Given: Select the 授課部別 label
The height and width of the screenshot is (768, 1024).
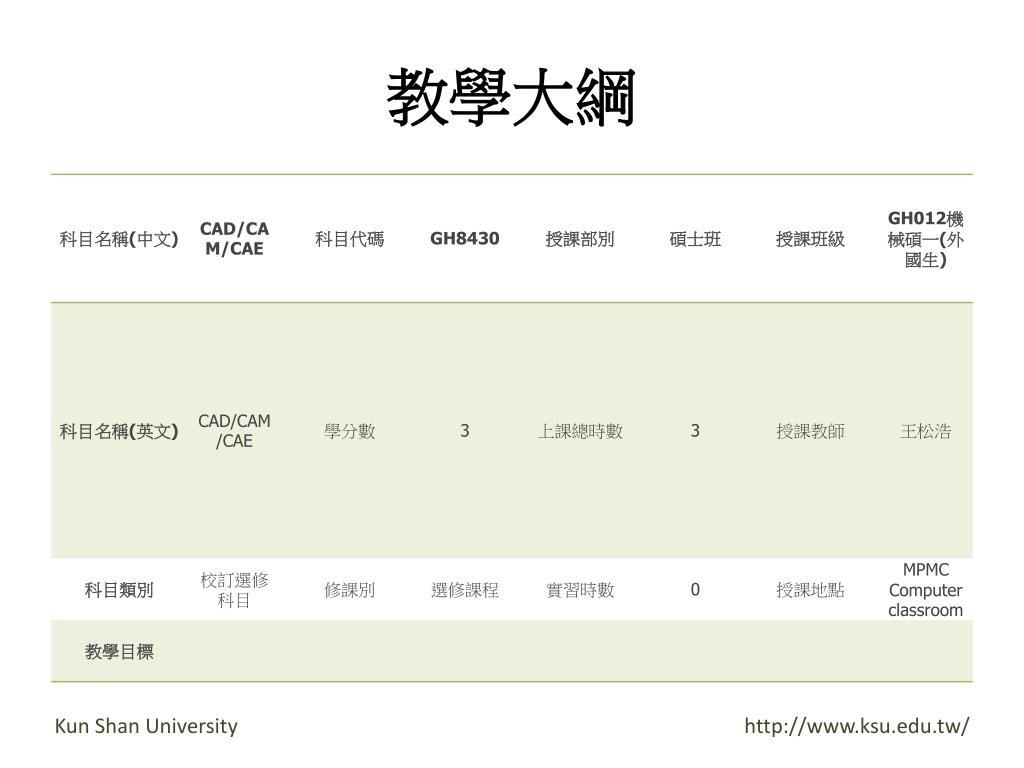Looking at the screenshot, I should pos(580,239).
